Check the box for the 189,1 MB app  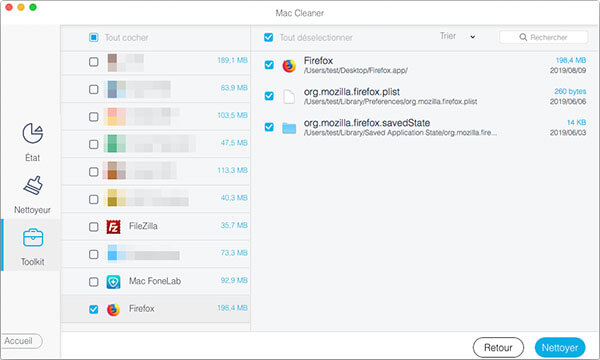click(94, 62)
